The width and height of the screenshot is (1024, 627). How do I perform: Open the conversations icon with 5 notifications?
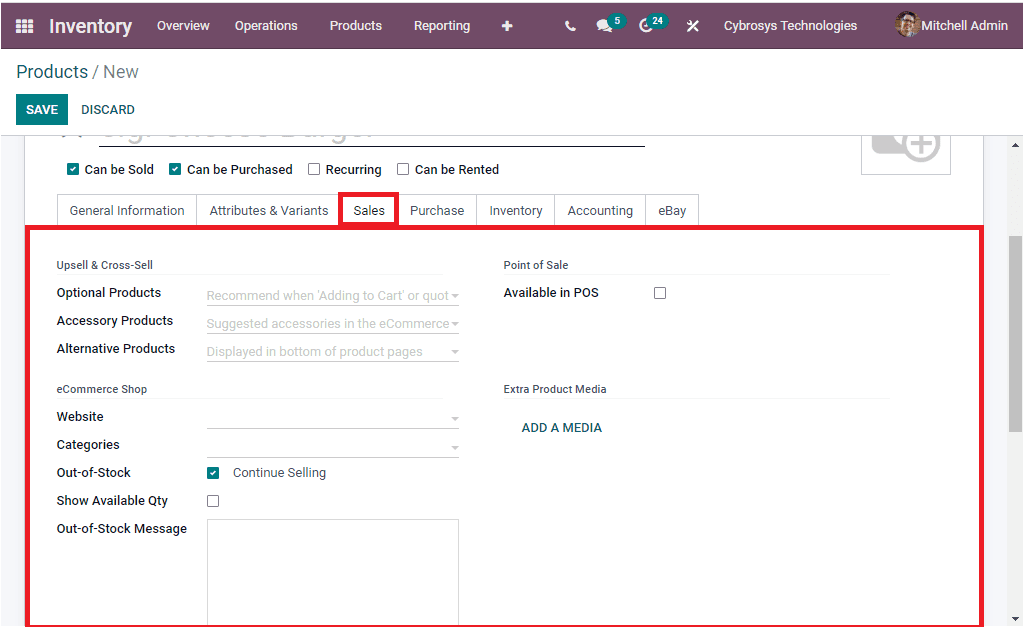coord(606,25)
